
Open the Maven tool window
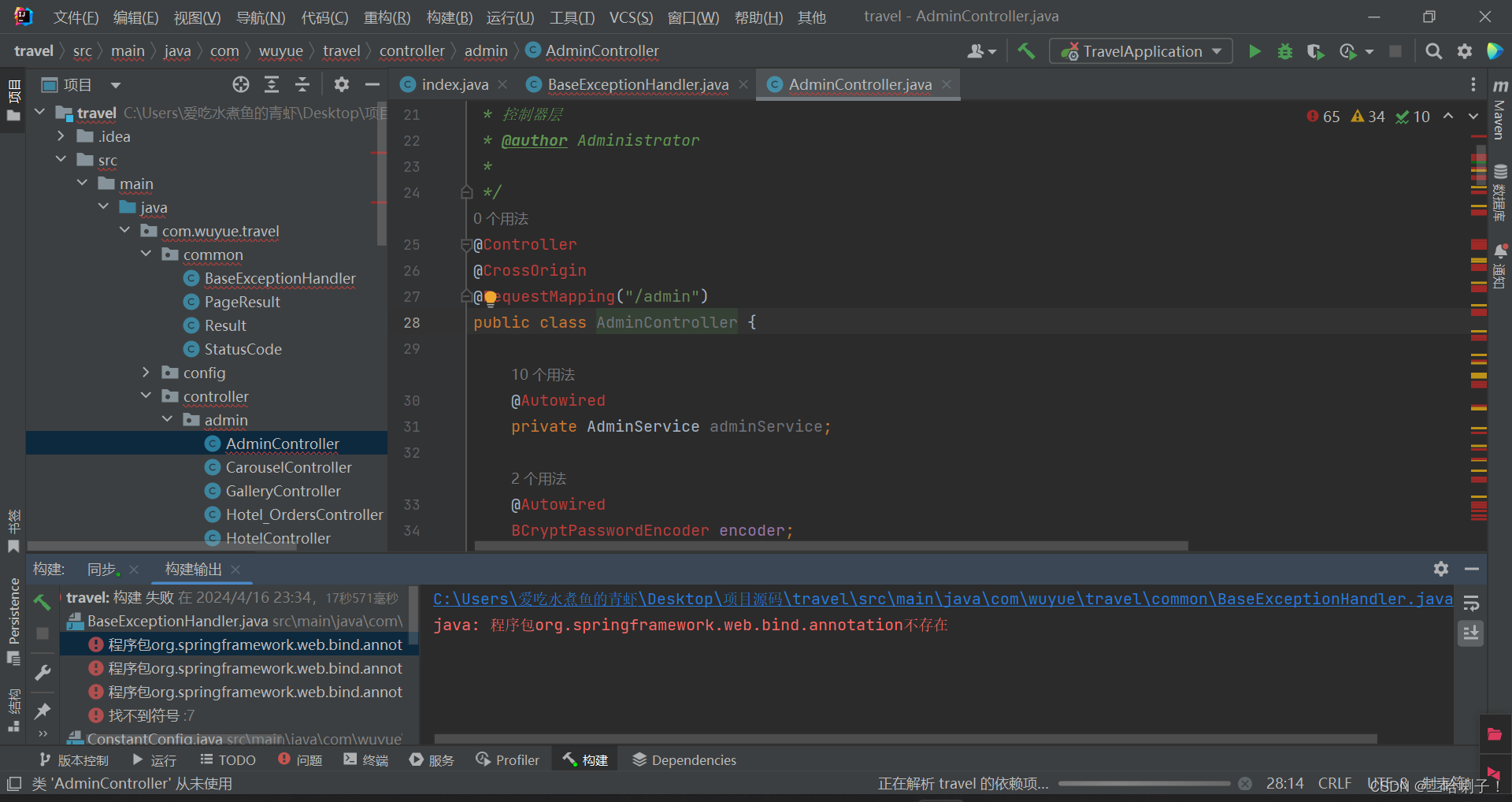pyautogui.click(x=1500, y=109)
